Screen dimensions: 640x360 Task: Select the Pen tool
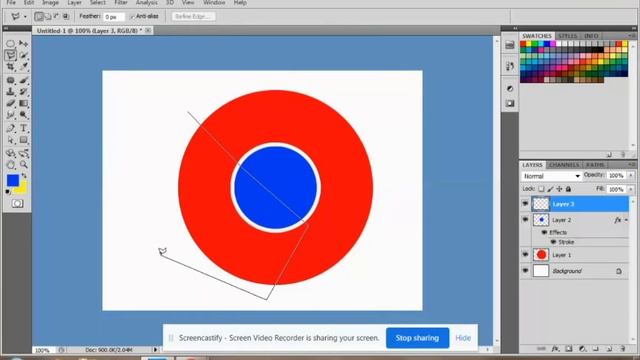pos(11,128)
